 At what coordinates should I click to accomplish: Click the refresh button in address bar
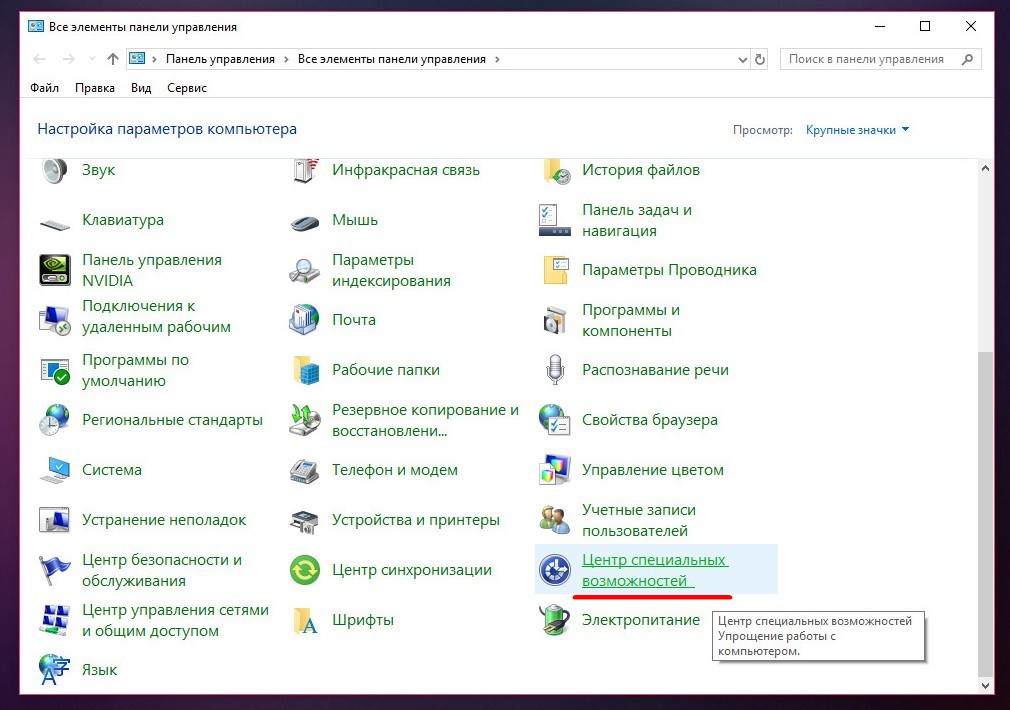point(759,59)
